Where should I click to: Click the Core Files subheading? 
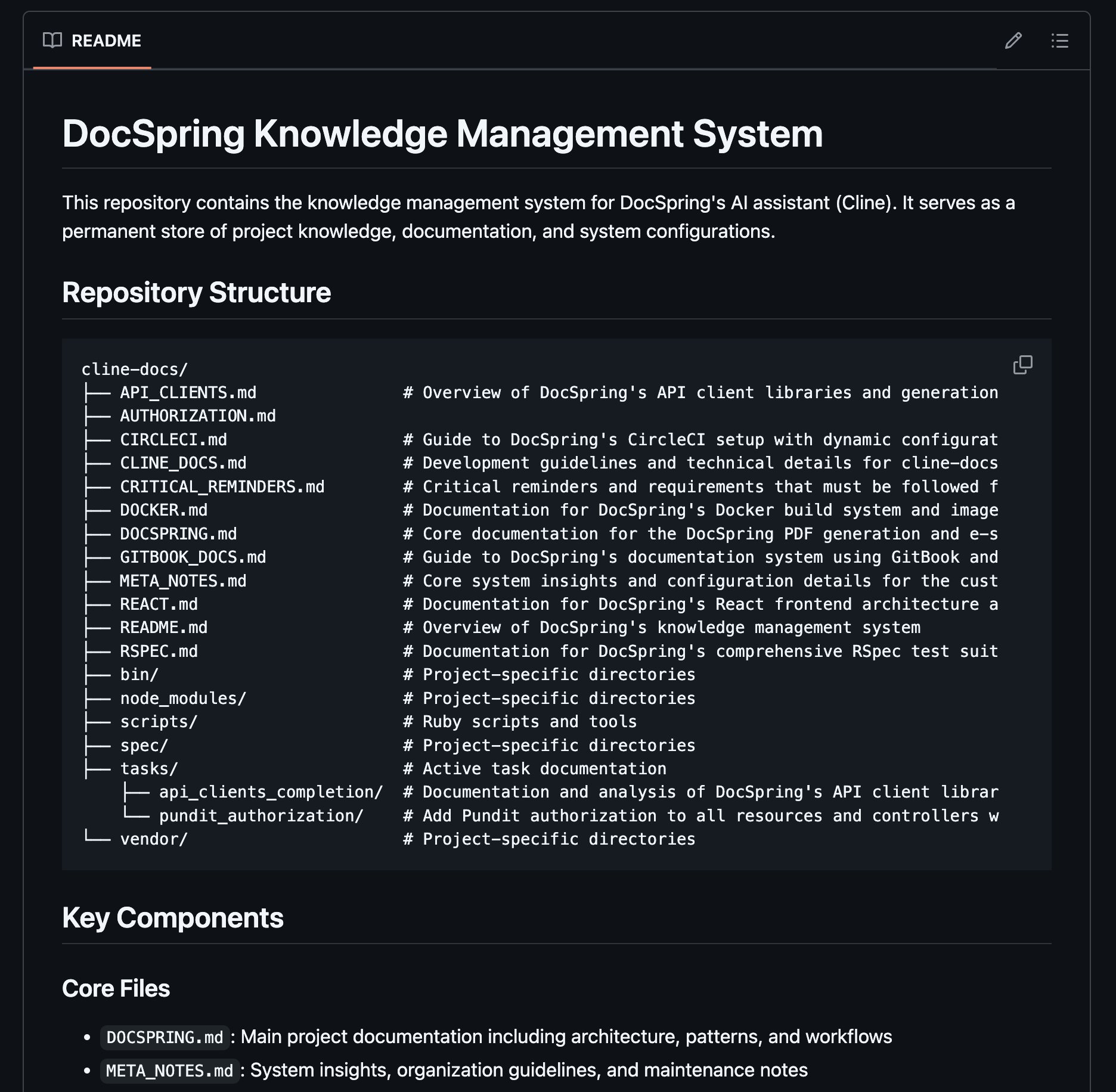[x=116, y=988]
